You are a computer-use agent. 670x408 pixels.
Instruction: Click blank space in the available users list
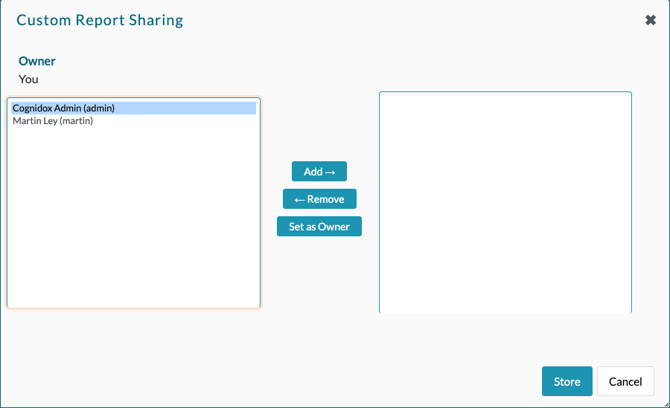pyautogui.click(x=133, y=220)
